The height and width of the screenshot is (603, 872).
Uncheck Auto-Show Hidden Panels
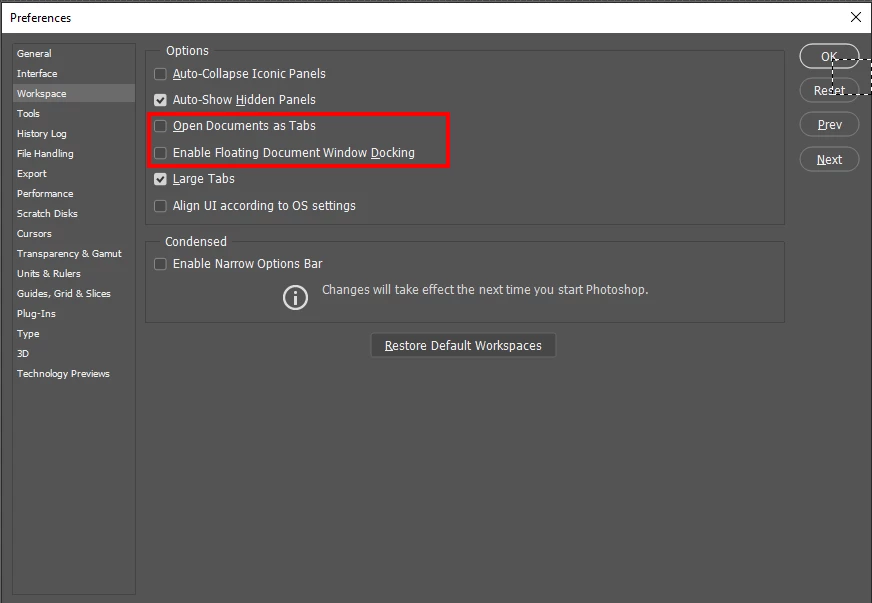point(160,100)
